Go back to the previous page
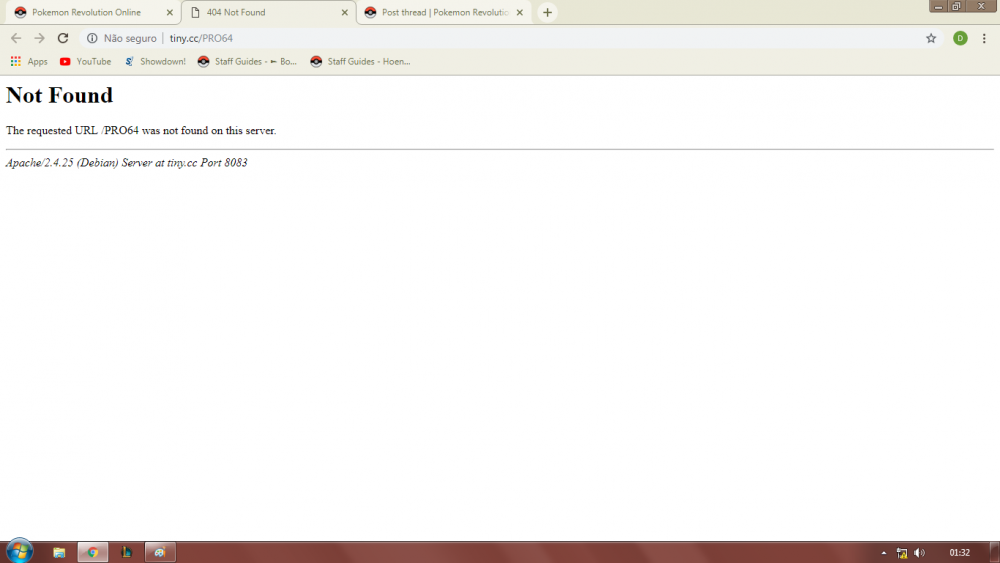 point(16,38)
